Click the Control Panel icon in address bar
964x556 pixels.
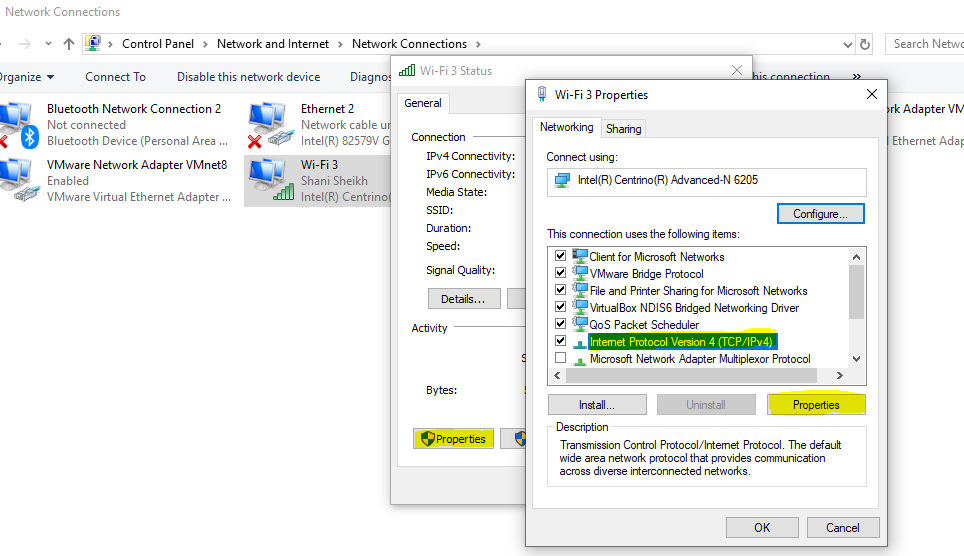coord(93,43)
